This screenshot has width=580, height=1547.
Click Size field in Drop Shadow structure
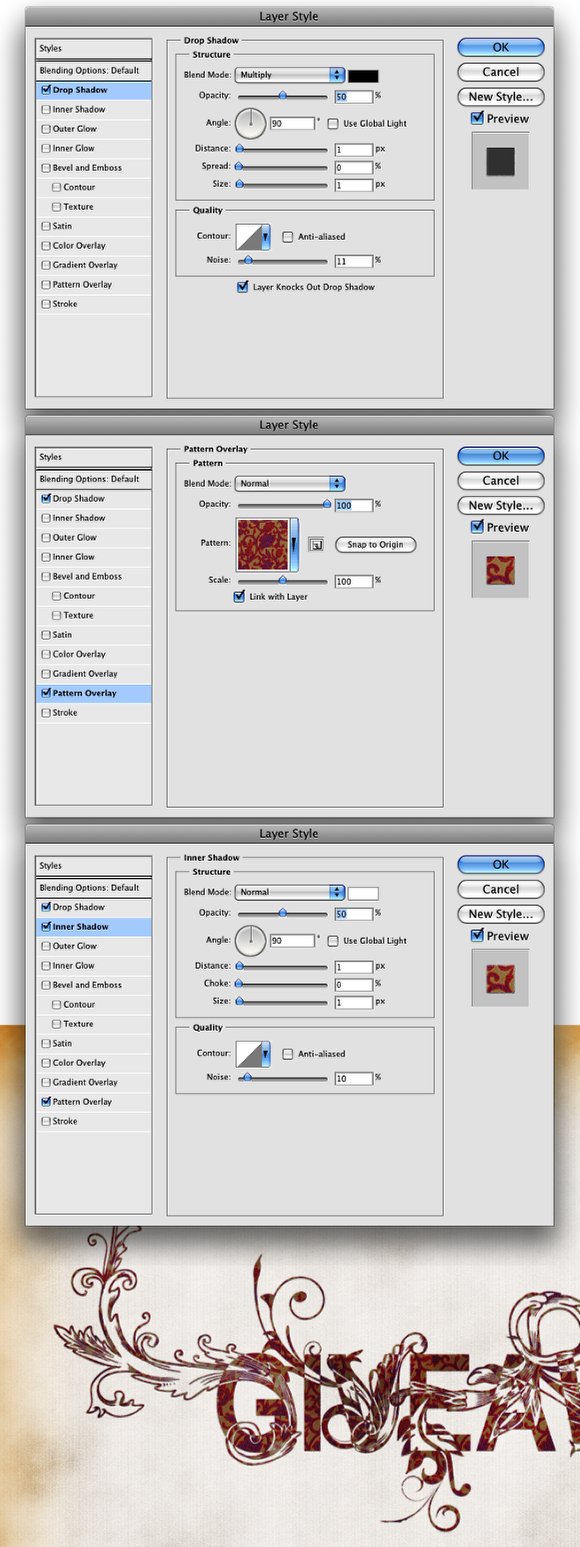tap(354, 184)
